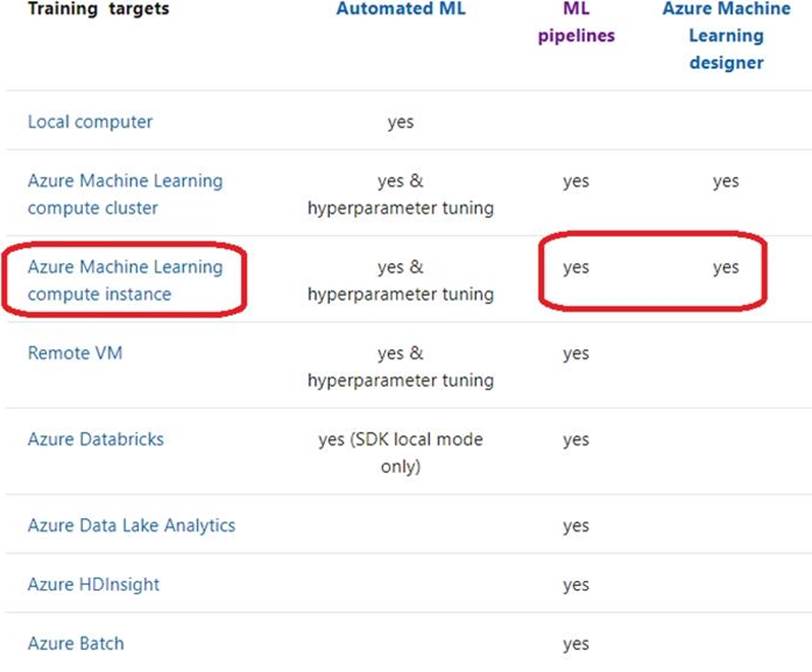Click the Azure HDInsight row's ML pipelines yes
Viewport: 812px width, 672px height.
[575, 584]
